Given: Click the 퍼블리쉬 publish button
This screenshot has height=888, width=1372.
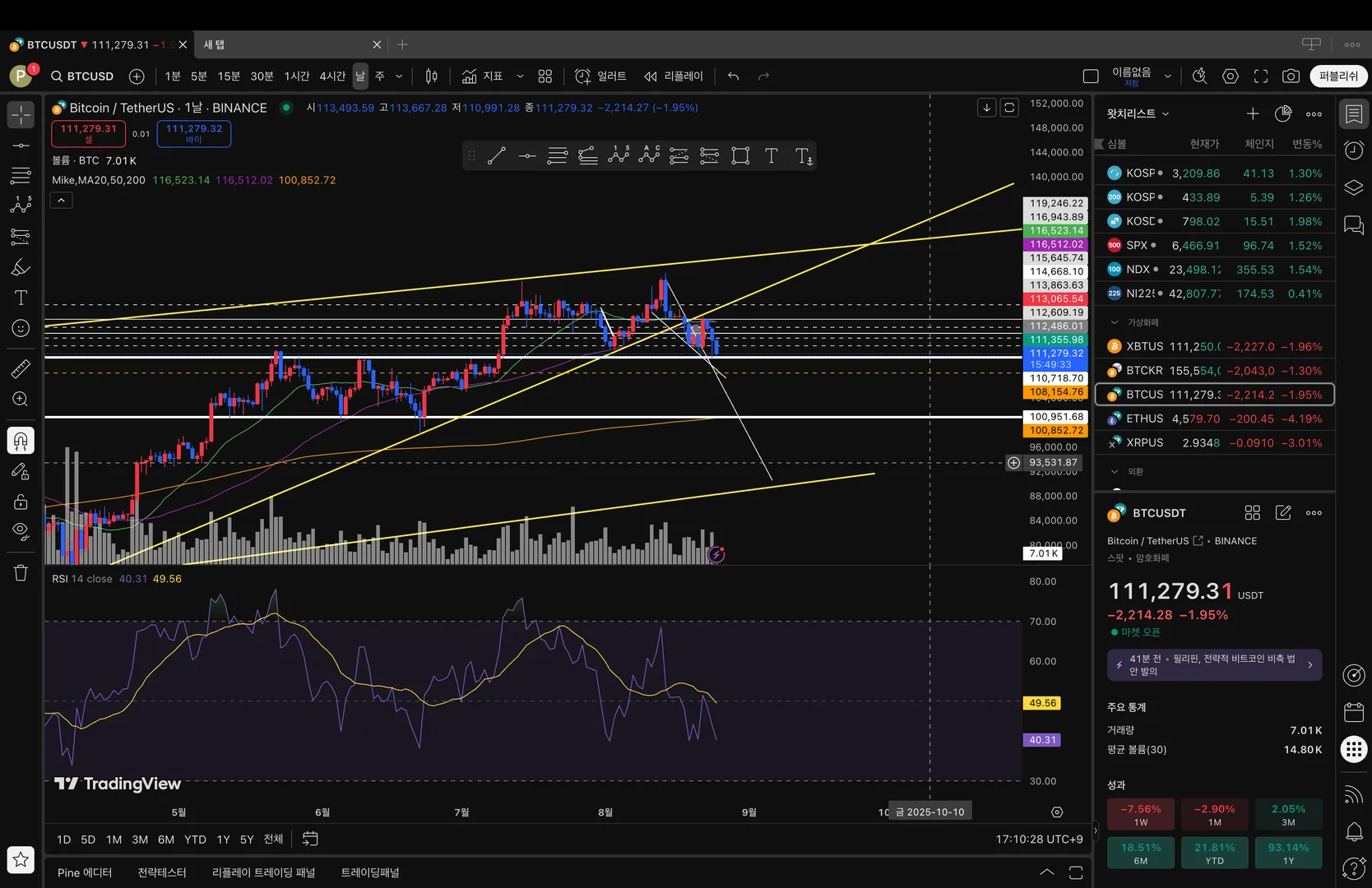Looking at the screenshot, I should tap(1338, 76).
